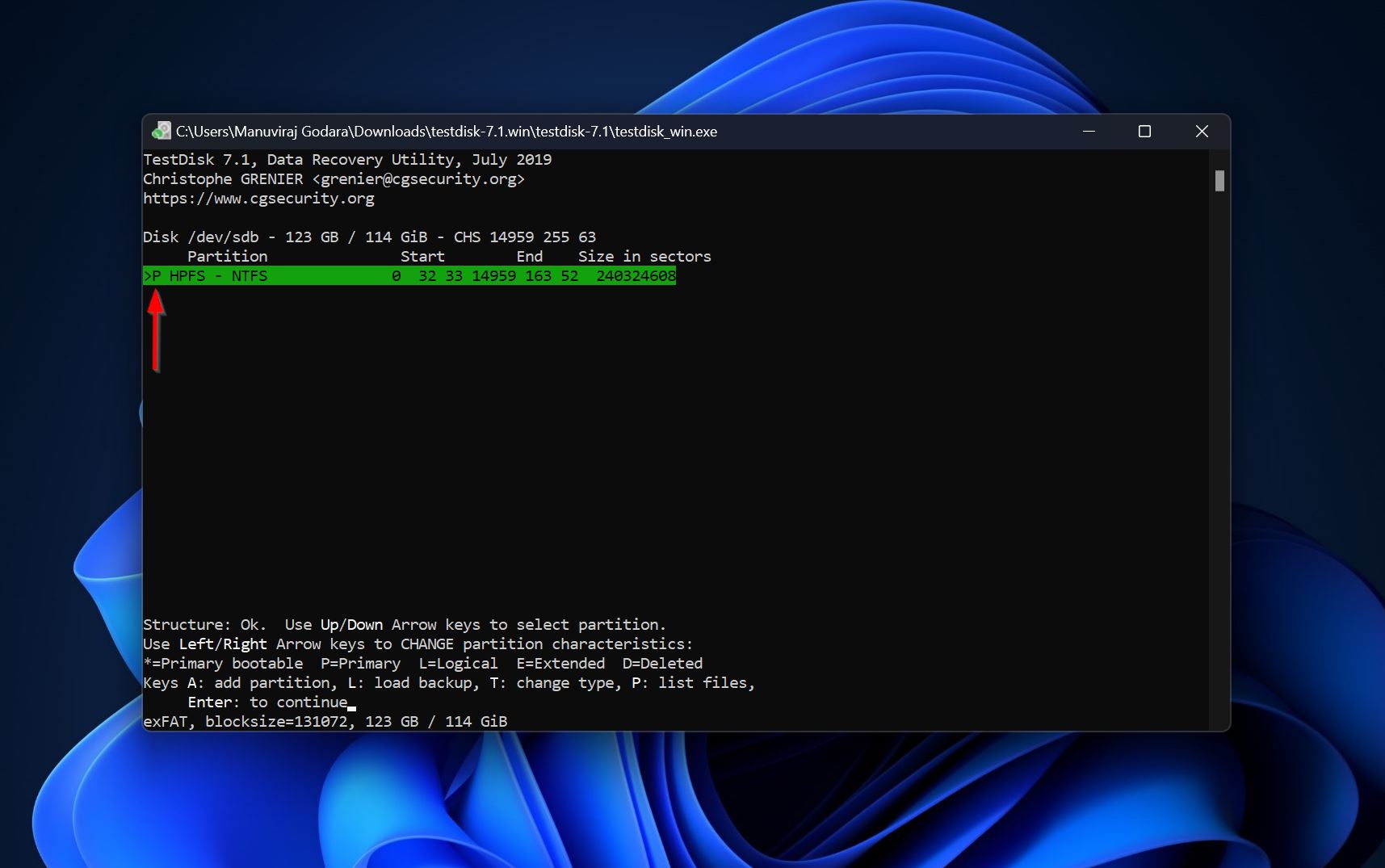Viewport: 1385px width, 868px height.
Task: Click the TestDisk app icon in title bar
Action: tap(162, 131)
